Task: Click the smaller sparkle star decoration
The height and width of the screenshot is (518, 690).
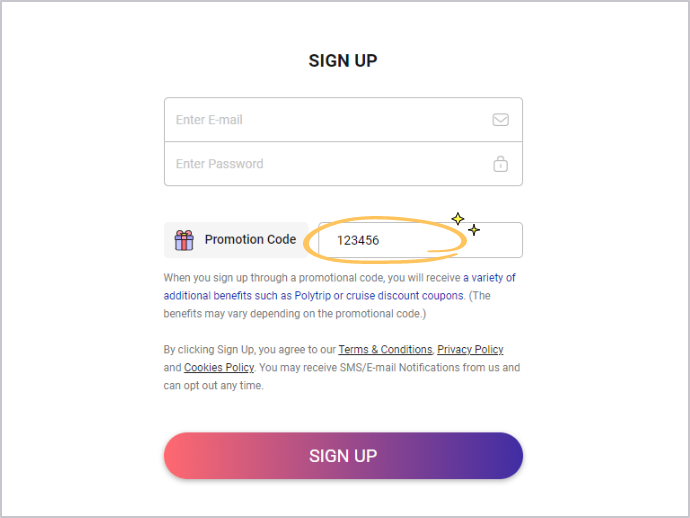Action: pyautogui.click(x=474, y=230)
